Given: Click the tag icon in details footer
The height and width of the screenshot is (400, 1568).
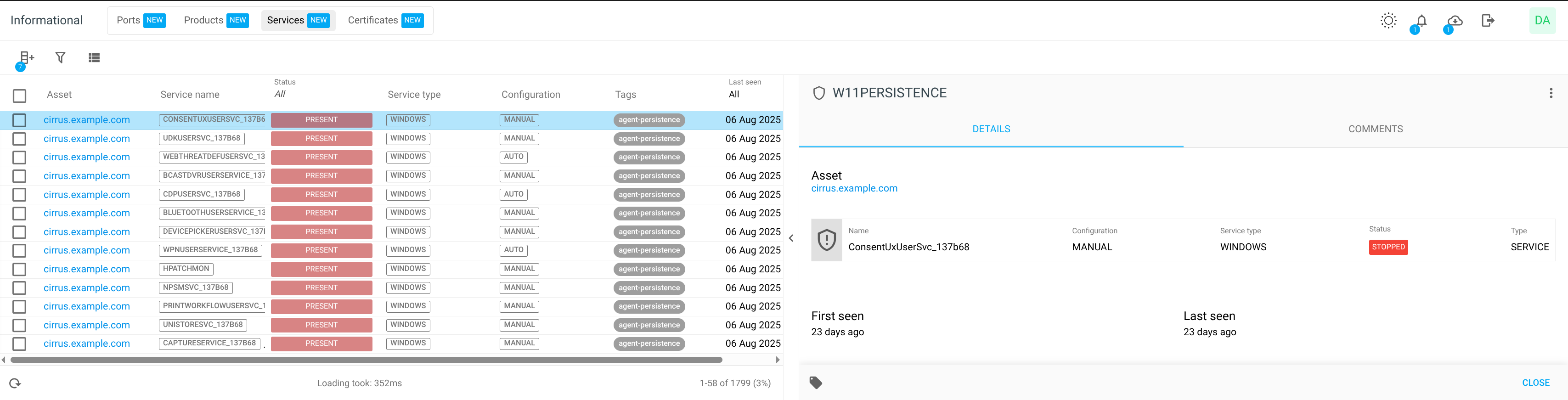Looking at the screenshot, I should click(816, 383).
